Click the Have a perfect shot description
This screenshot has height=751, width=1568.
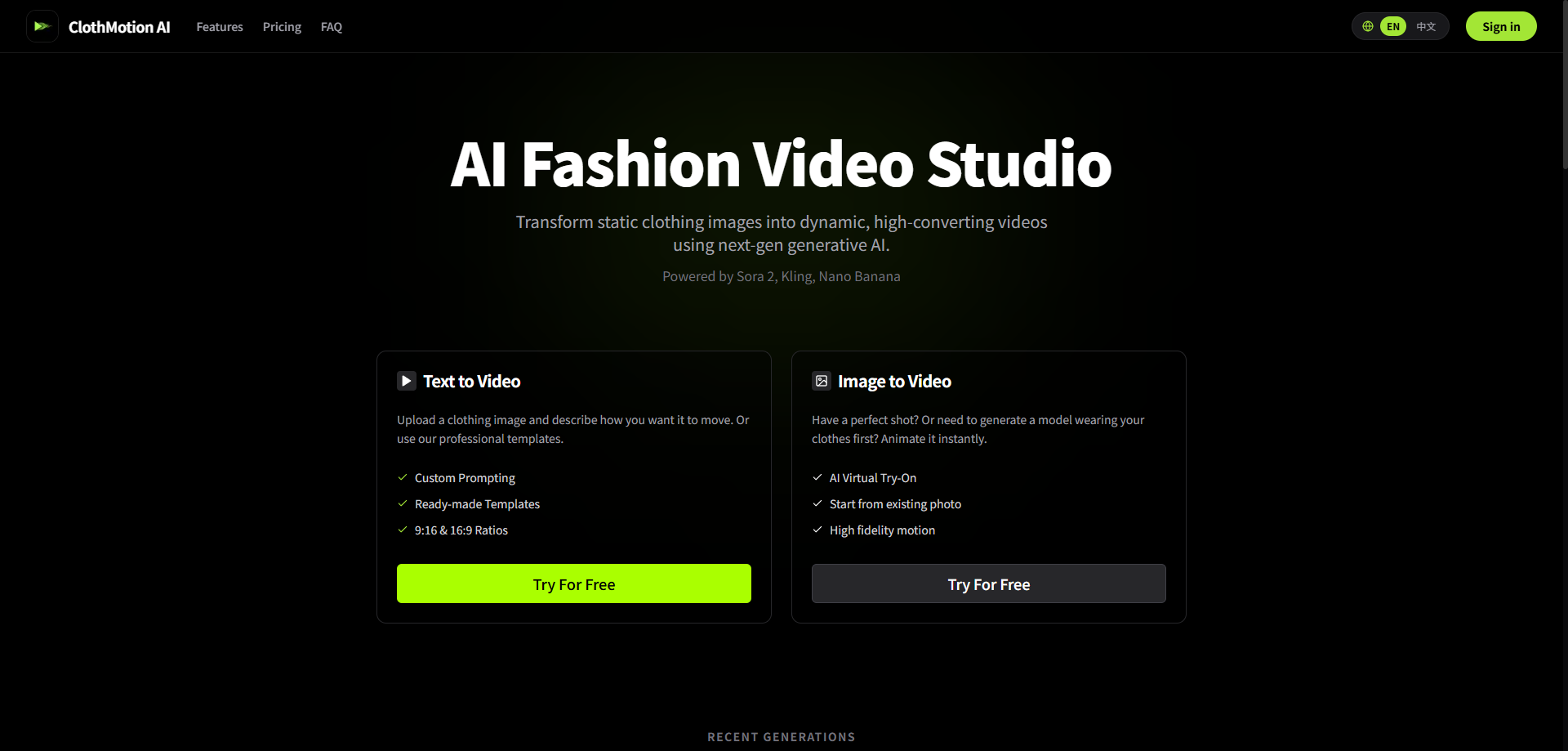tap(978, 429)
